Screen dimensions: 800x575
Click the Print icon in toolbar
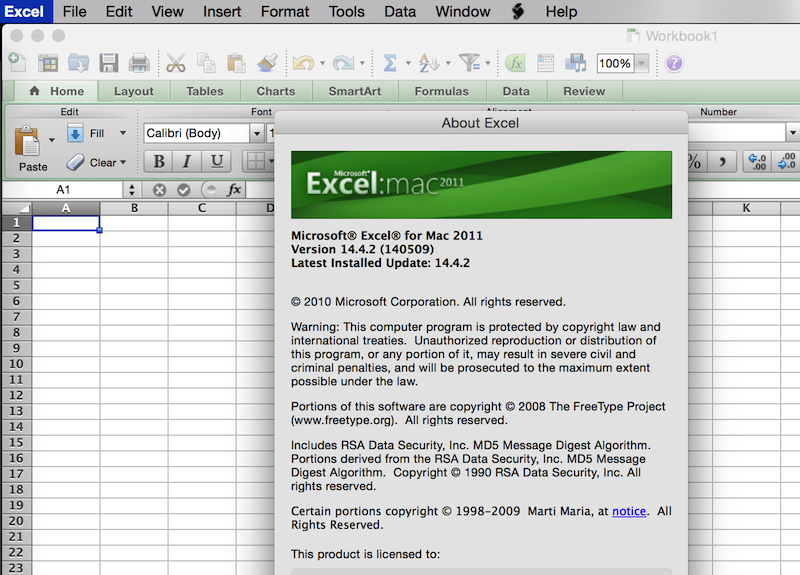[139, 63]
